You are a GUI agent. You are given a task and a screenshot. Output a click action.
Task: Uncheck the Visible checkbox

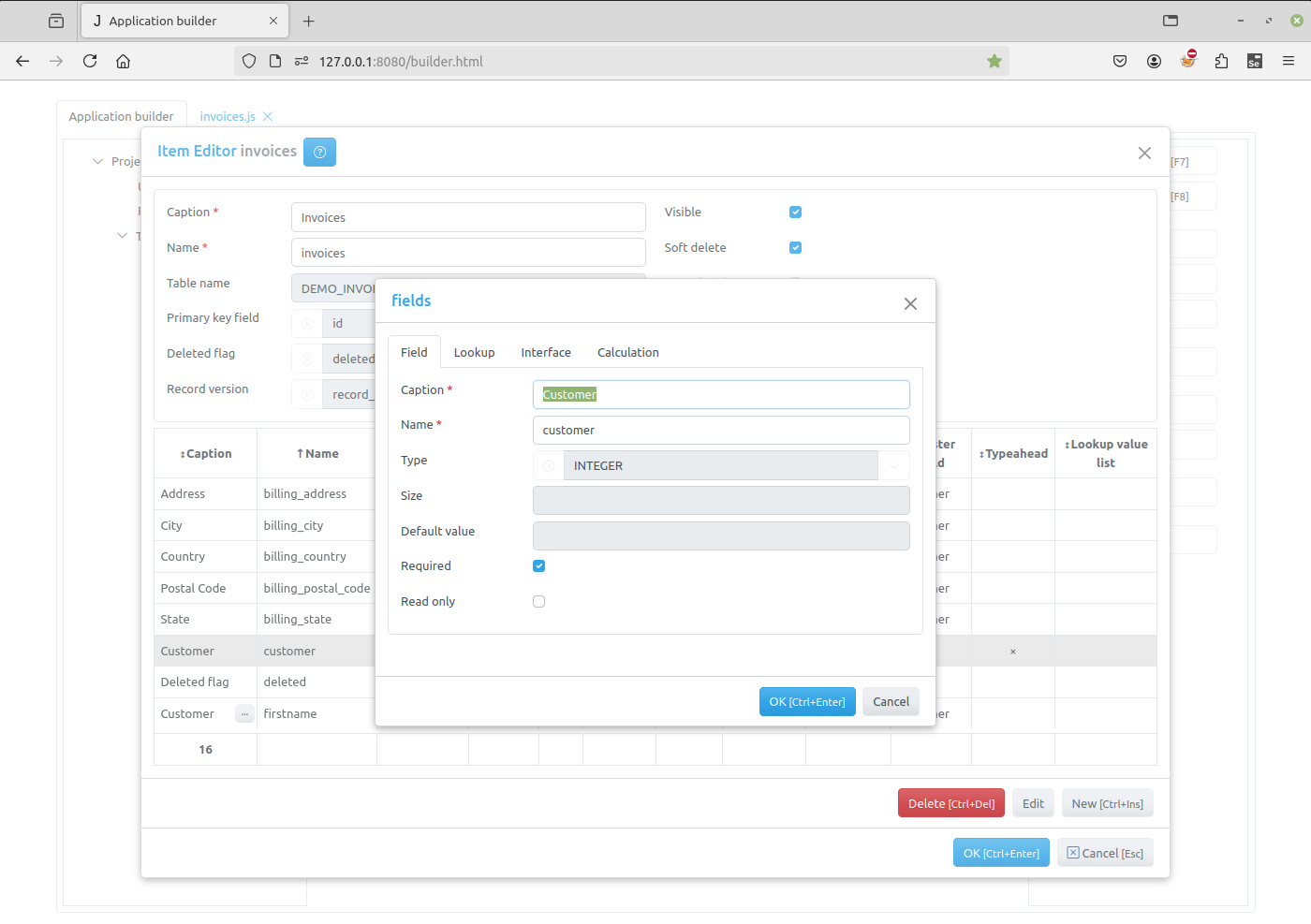click(x=795, y=213)
